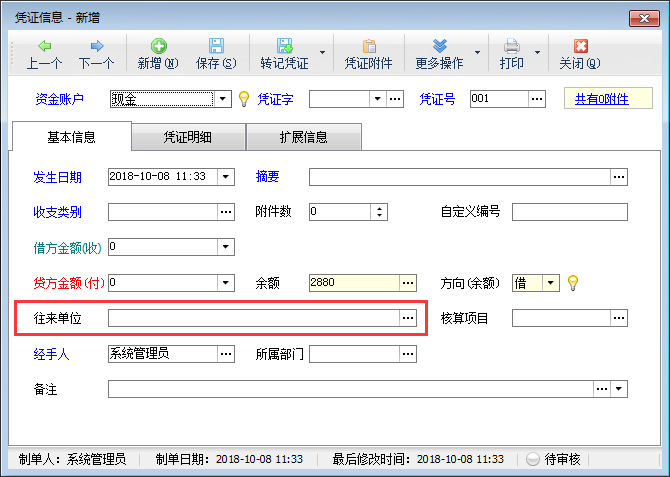Switch to the 扩展信息 tab
670x477 pixels.
click(x=304, y=137)
